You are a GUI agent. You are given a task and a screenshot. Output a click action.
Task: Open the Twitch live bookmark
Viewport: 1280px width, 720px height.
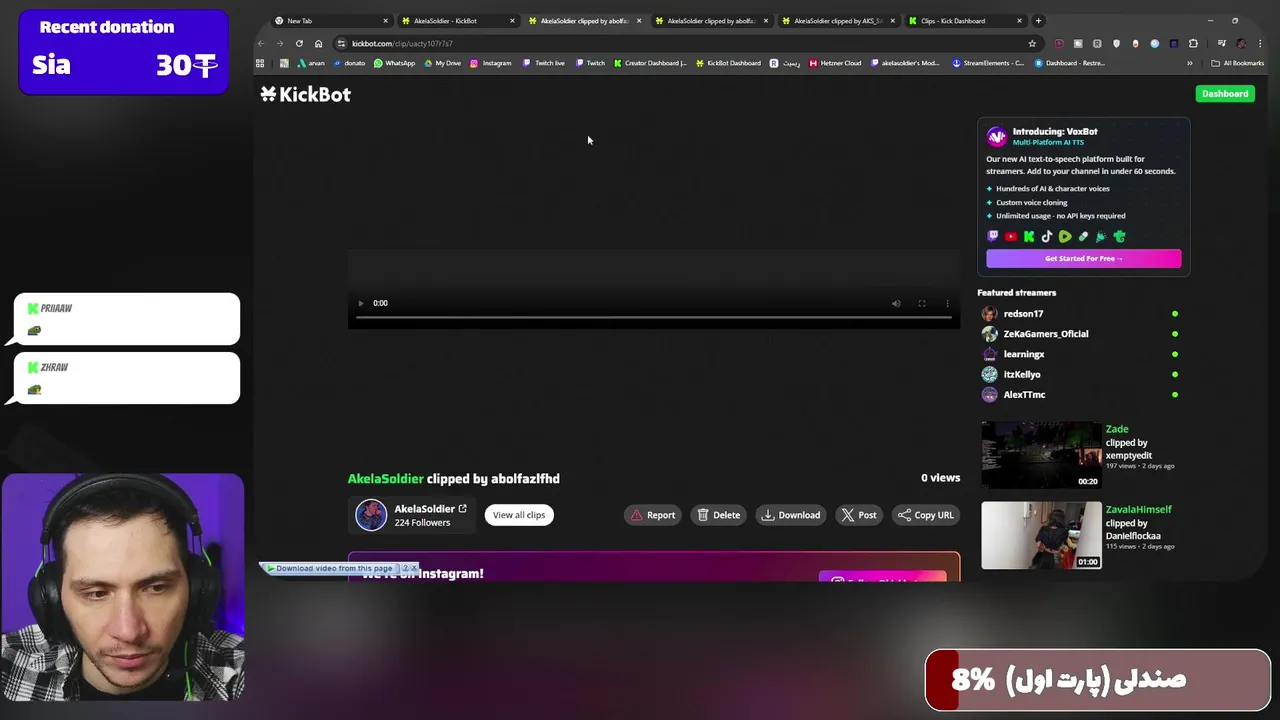(x=543, y=63)
